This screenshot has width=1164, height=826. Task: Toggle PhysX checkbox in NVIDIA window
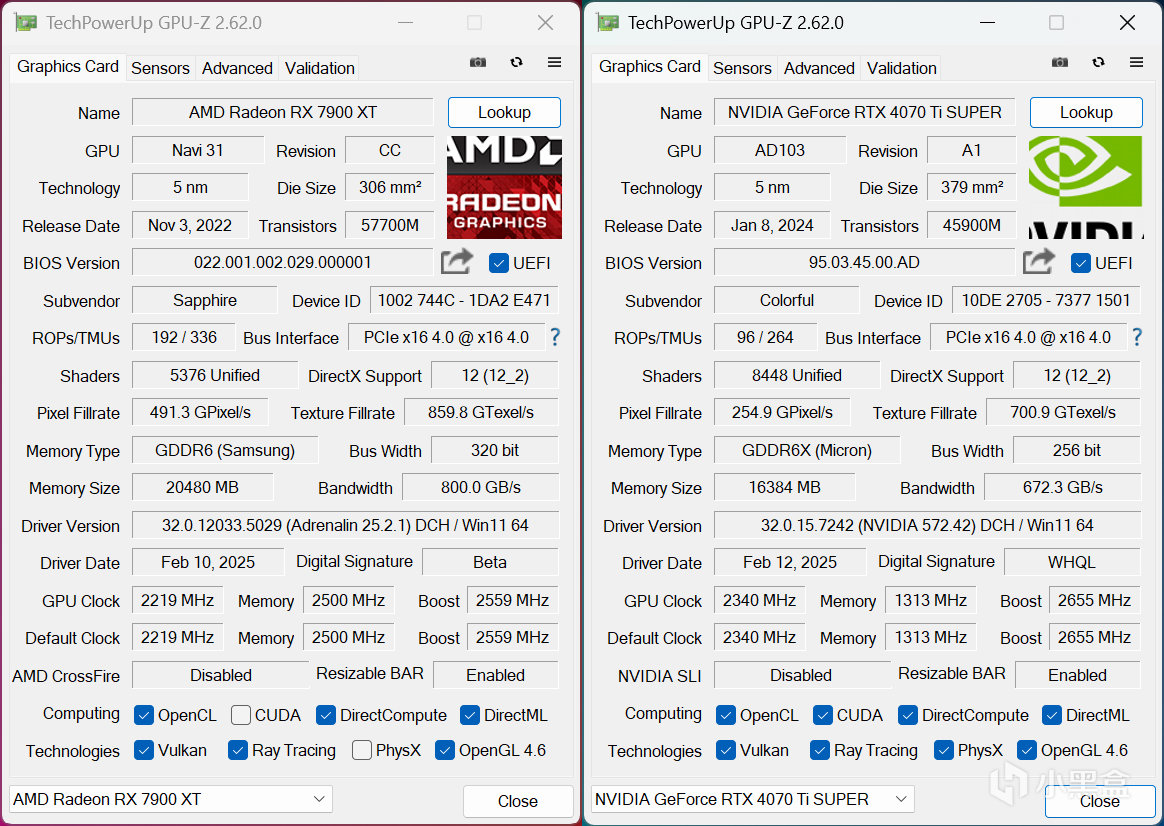[x=944, y=750]
